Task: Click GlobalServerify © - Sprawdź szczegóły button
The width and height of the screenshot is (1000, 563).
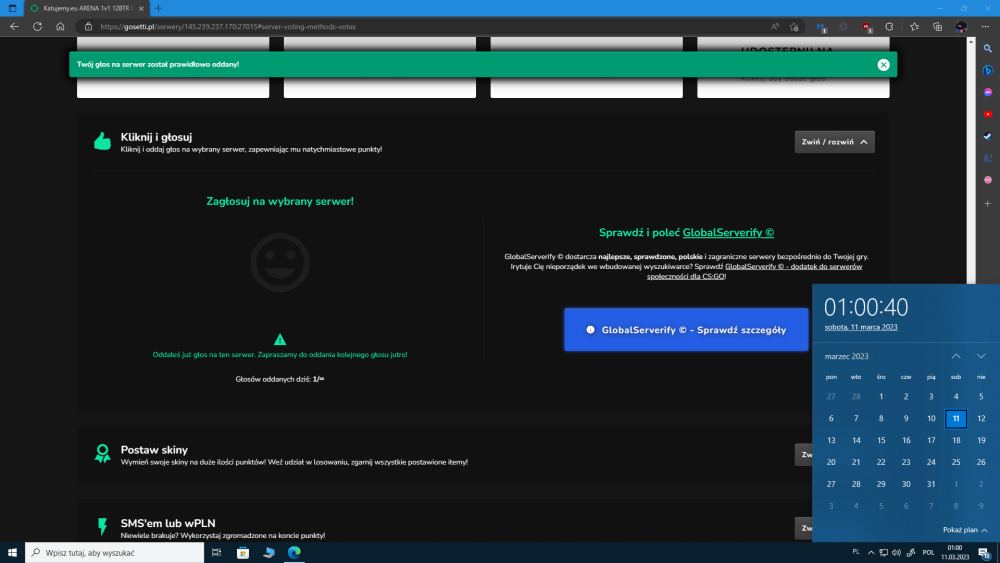Action: 686,330
